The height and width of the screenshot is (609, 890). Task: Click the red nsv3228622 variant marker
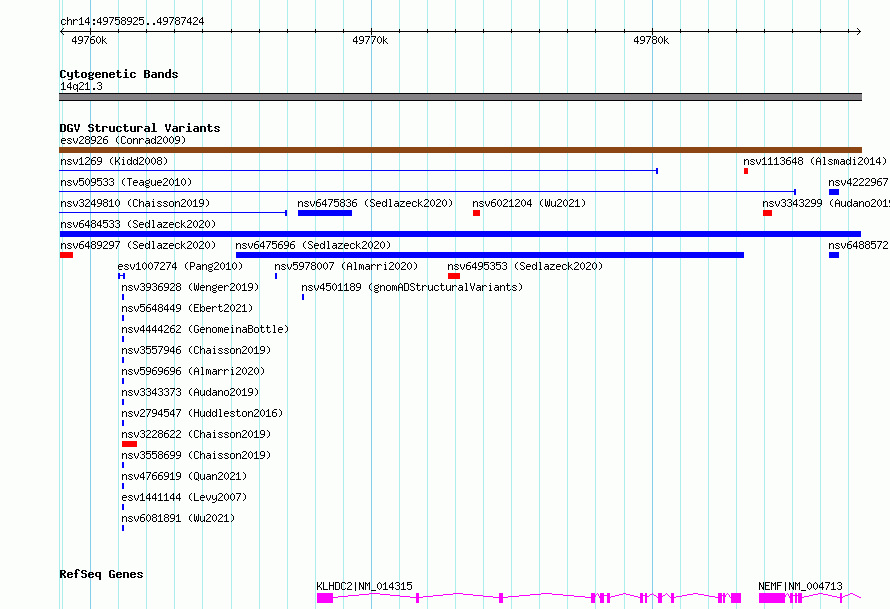pyautogui.click(x=129, y=444)
